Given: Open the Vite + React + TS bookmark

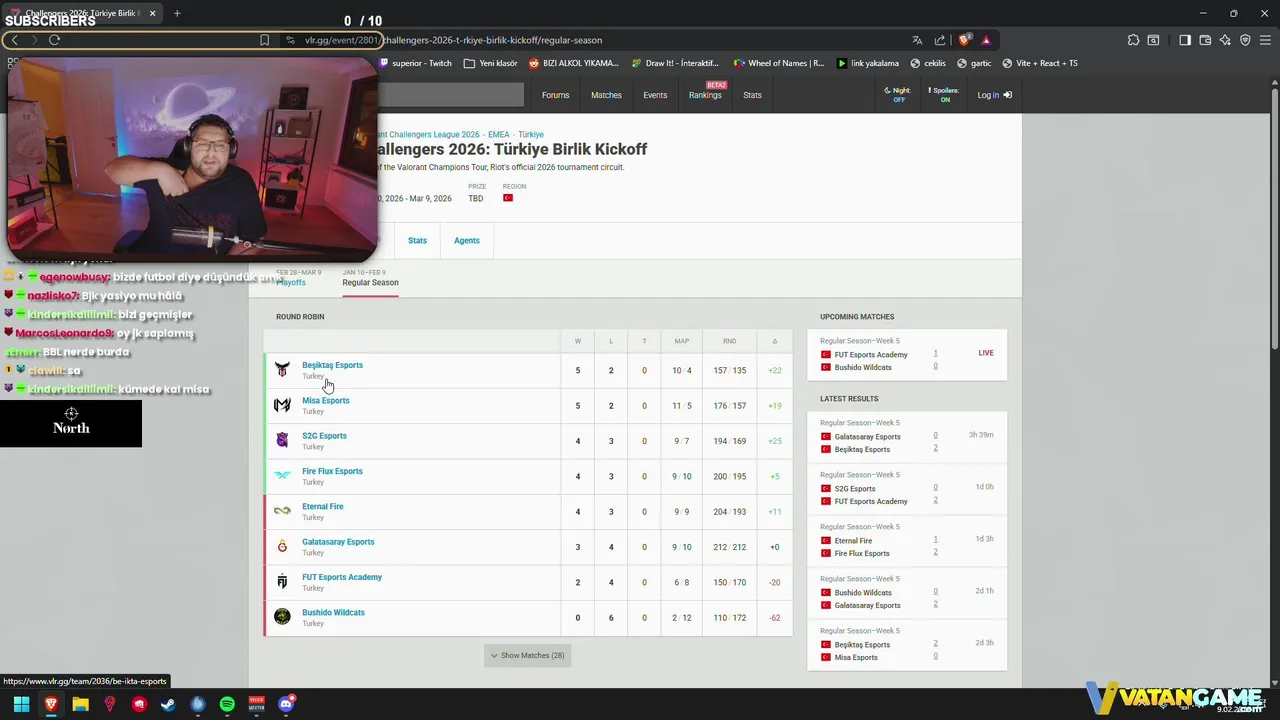Looking at the screenshot, I should pos(1040,63).
